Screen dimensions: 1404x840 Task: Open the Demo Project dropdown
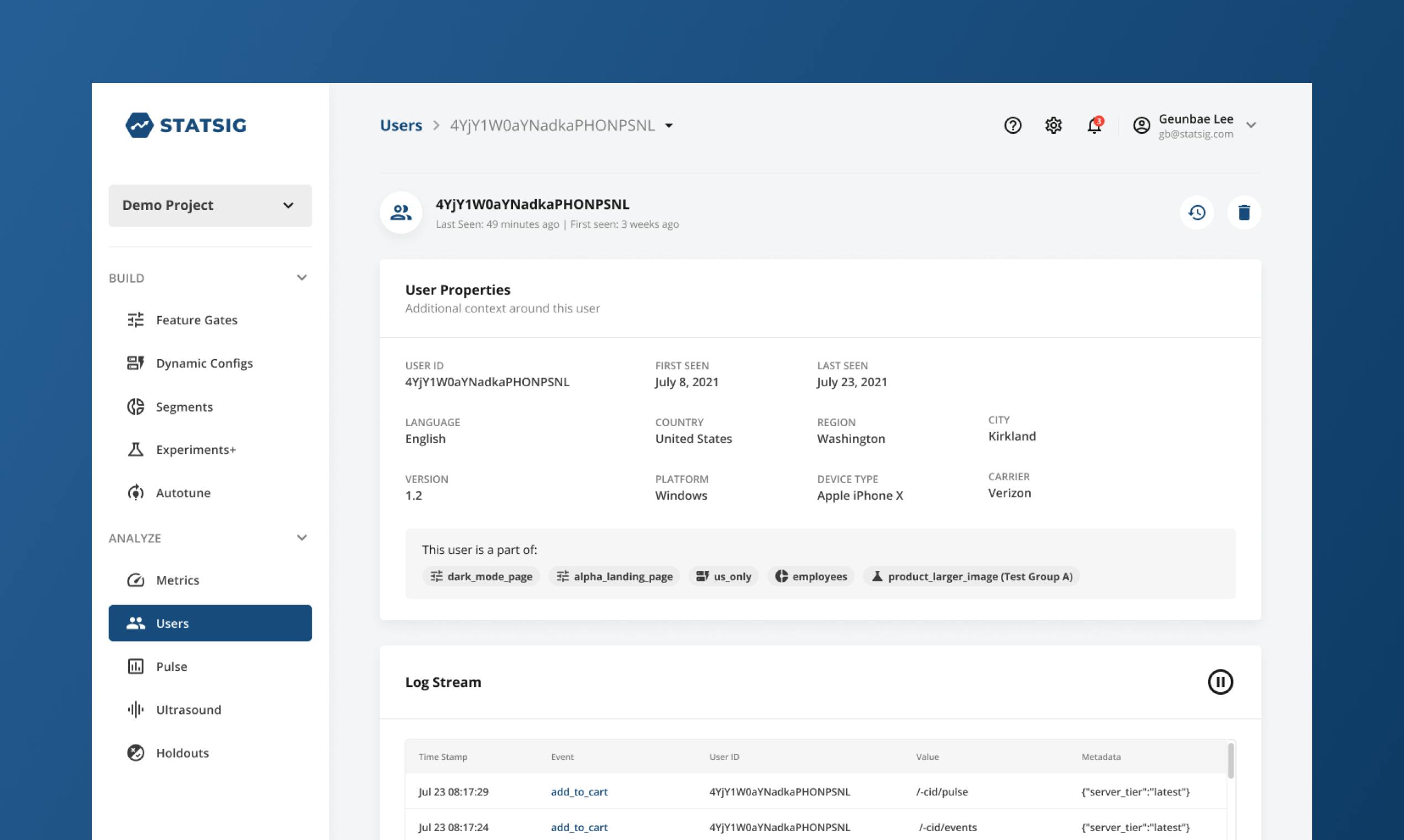pyautogui.click(x=210, y=206)
